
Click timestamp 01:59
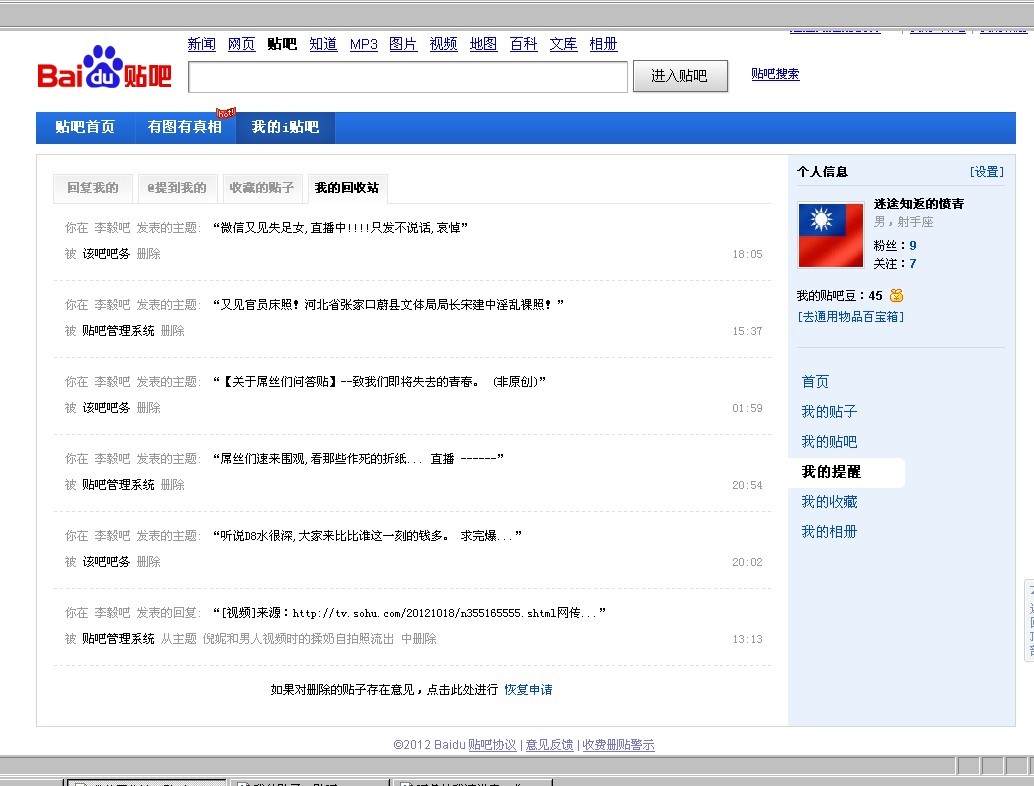[747, 408]
